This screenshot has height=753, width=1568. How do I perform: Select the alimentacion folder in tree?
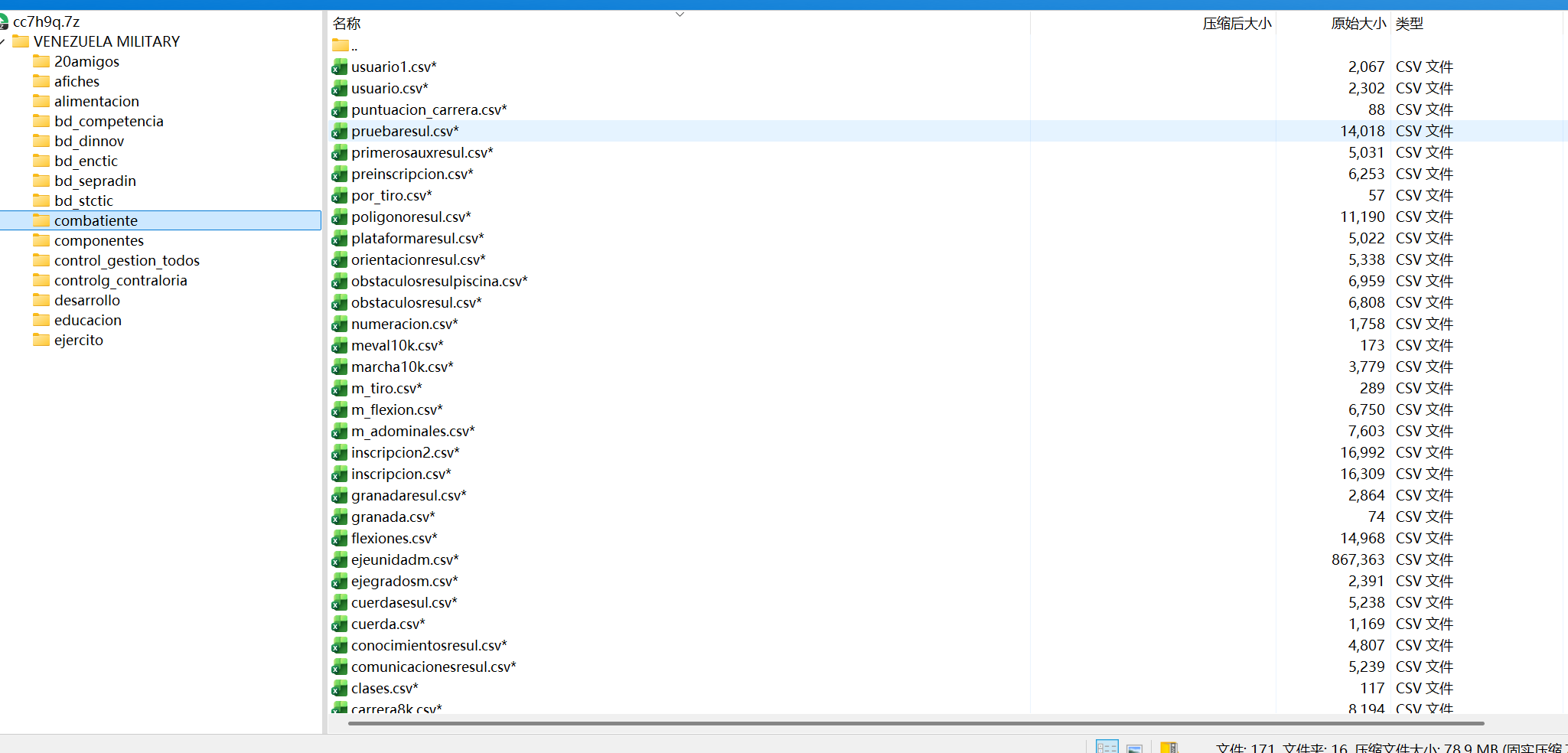pos(96,101)
